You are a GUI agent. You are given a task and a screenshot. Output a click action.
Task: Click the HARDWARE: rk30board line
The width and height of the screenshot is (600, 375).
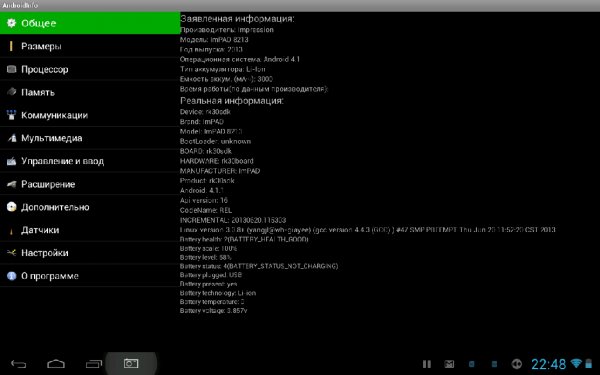[217, 161]
